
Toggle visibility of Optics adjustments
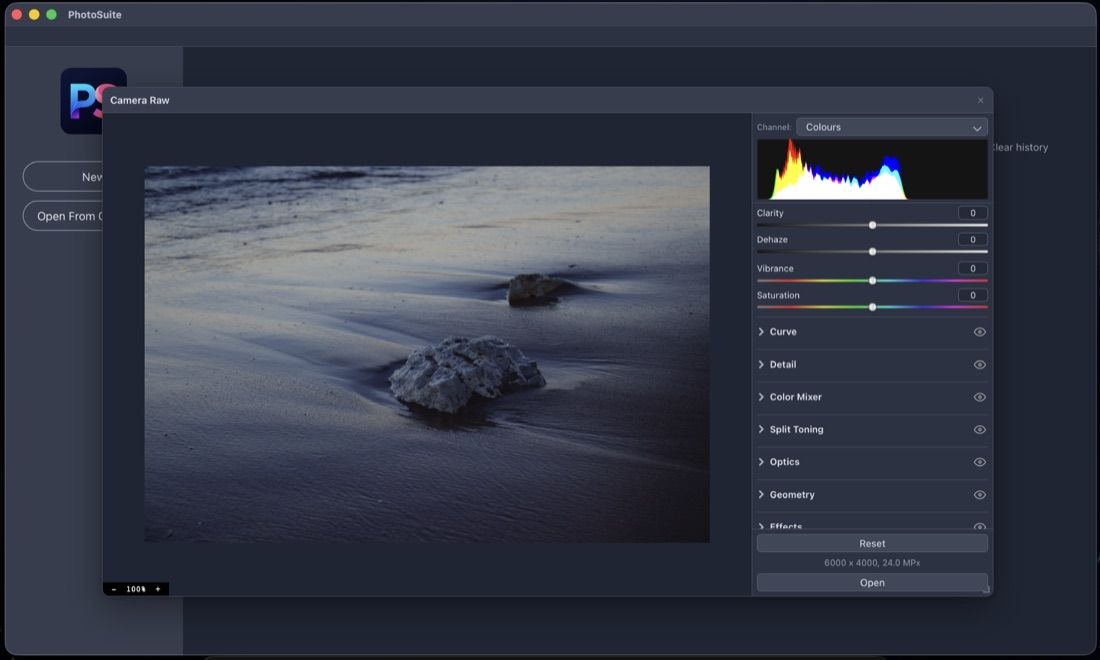point(979,462)
